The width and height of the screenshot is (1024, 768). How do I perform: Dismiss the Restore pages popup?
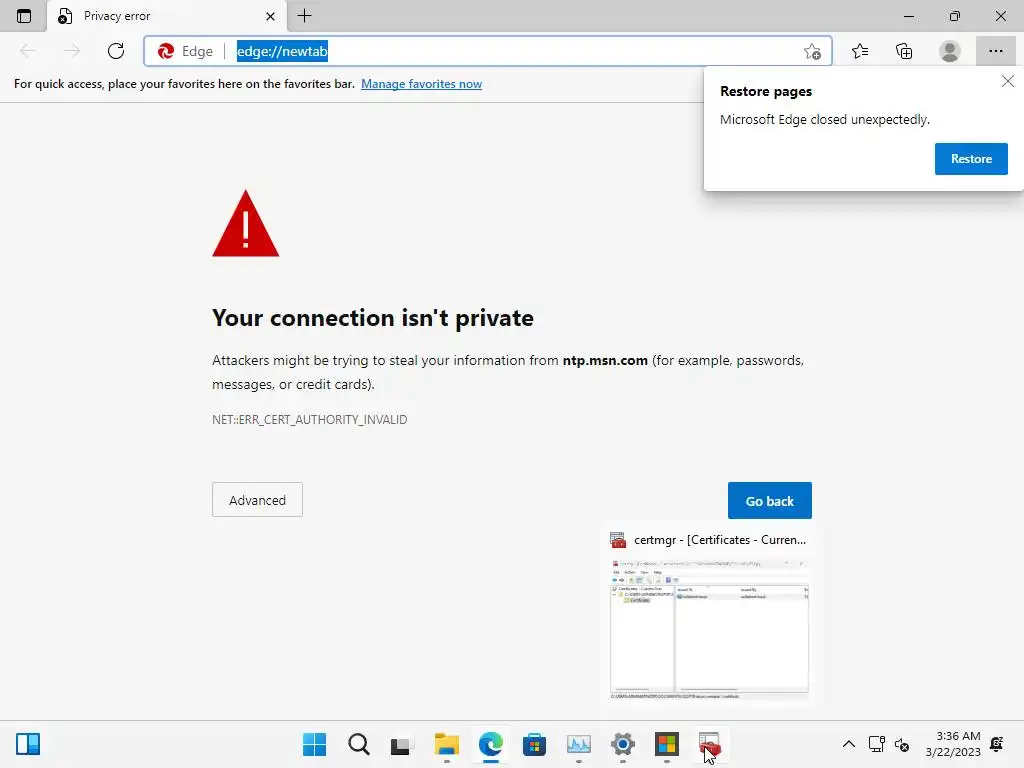[x=1008, y=81]
